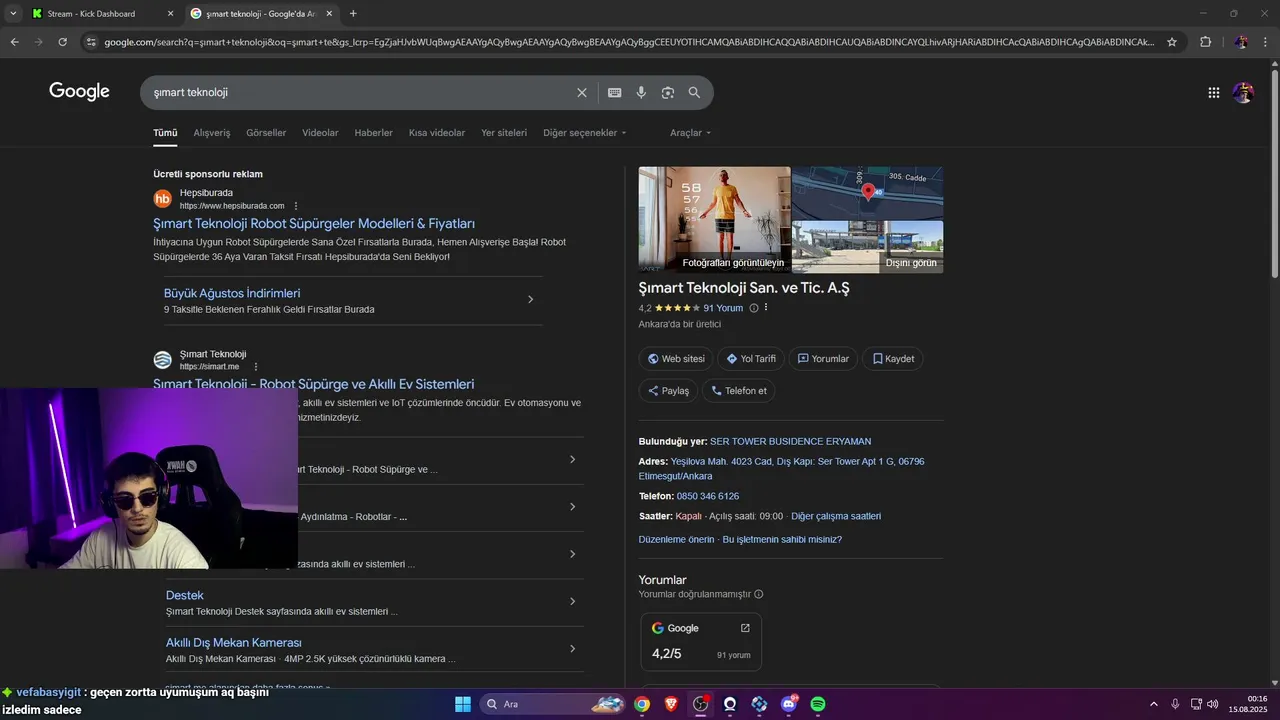Open SER TOWER BUSIDENCE ERYAMAN location link
Screen dimensions: 1280x720
(x=791, y=441)
